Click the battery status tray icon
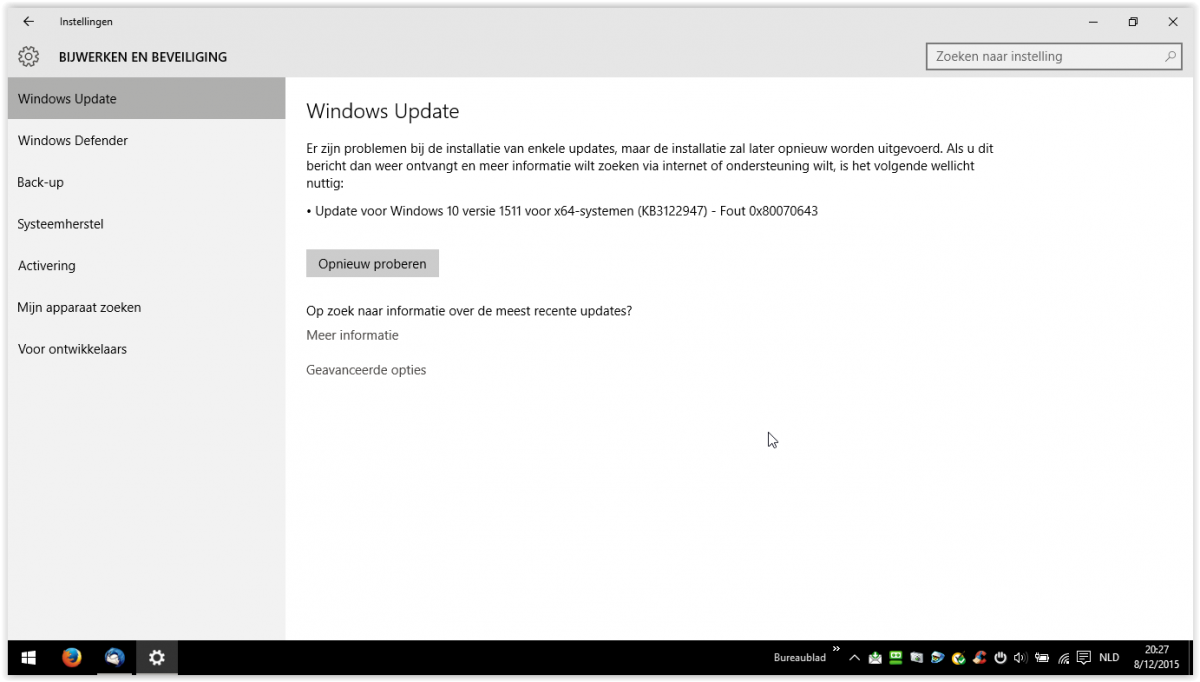 (x=1042, y=658)
